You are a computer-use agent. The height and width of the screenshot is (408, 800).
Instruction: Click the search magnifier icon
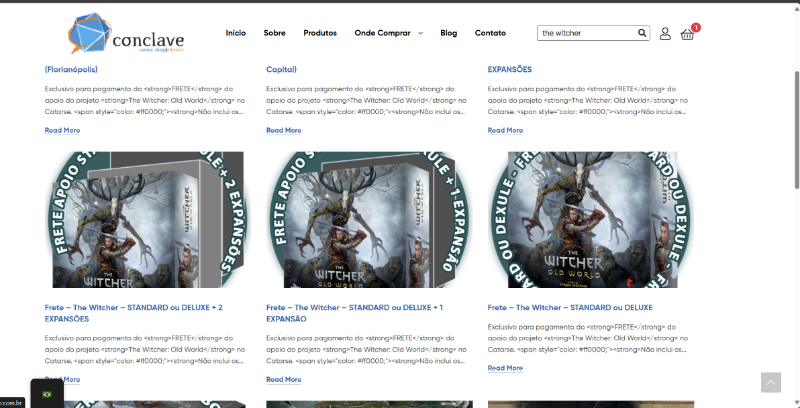click(x=642, y=33)
